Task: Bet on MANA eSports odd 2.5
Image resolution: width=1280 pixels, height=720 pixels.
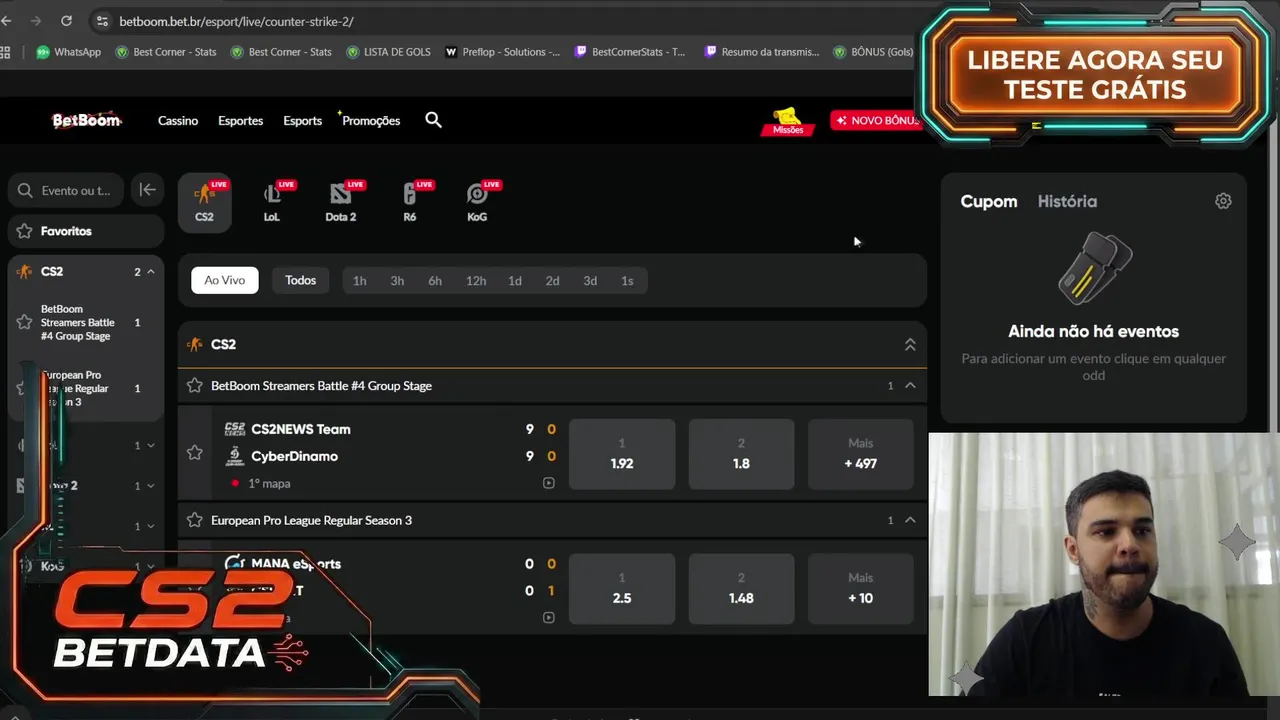Action: click(622, 589)
